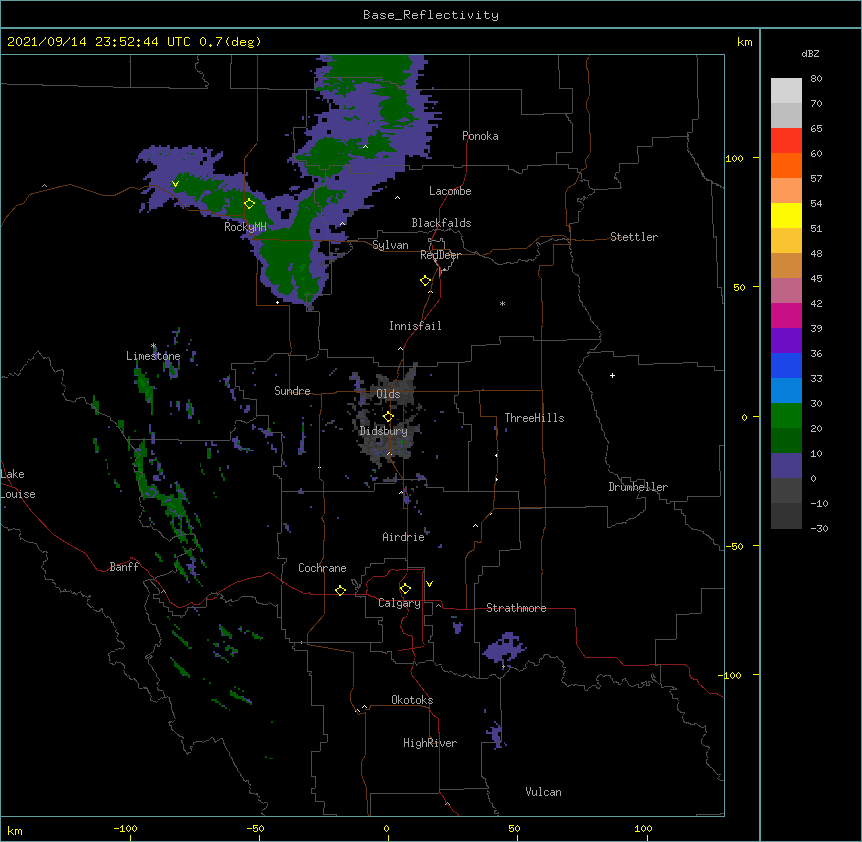Click the Base_Reflectivity title text
The height and width of the screenshot is (842, 862).
(431, 15)
